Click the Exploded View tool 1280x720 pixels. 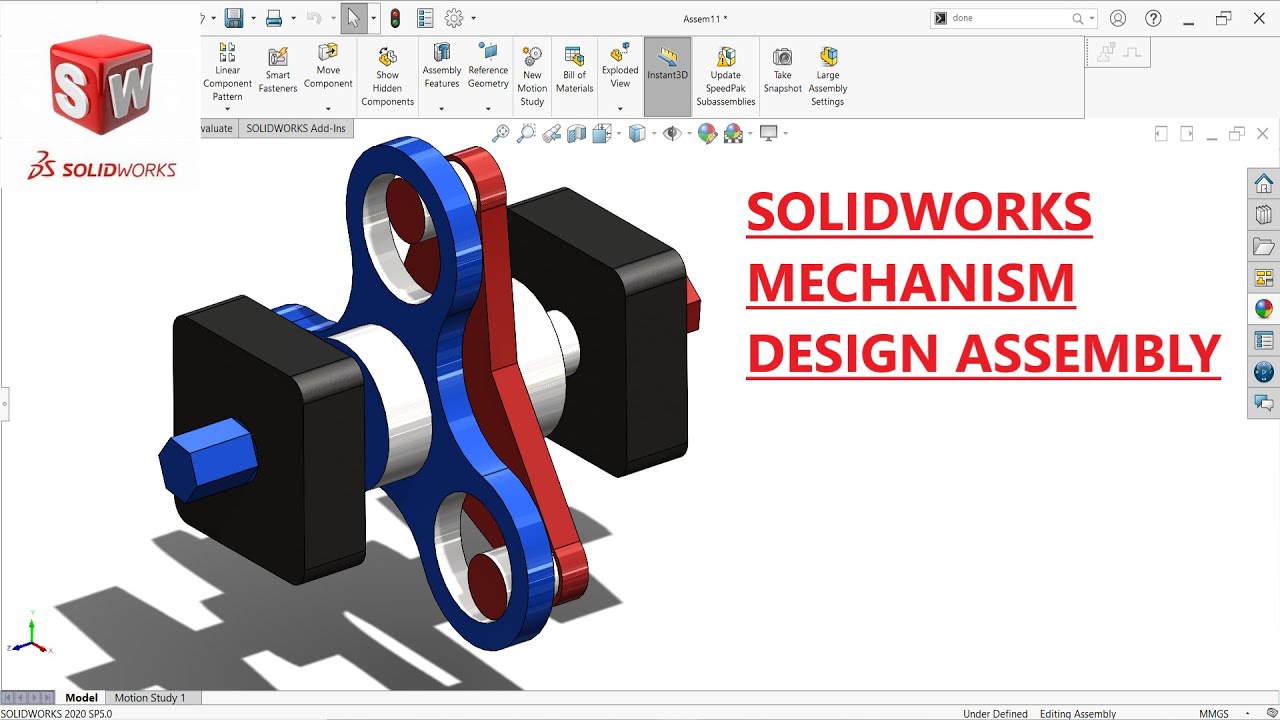(620, 66)
